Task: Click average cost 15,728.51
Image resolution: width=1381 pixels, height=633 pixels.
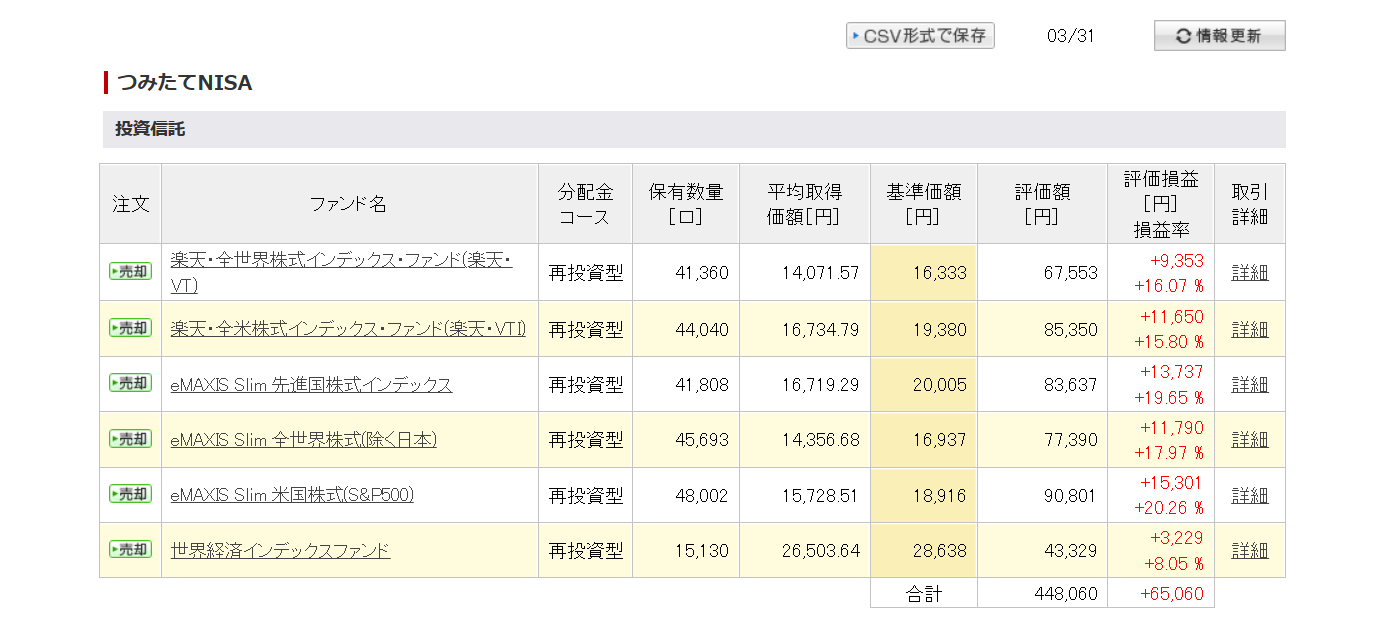Action: [820, 495]
